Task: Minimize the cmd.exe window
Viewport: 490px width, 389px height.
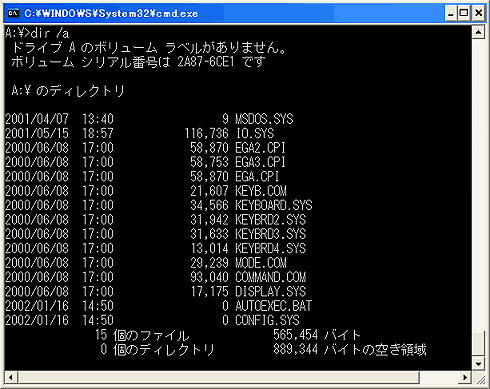Action: (450, 13)
